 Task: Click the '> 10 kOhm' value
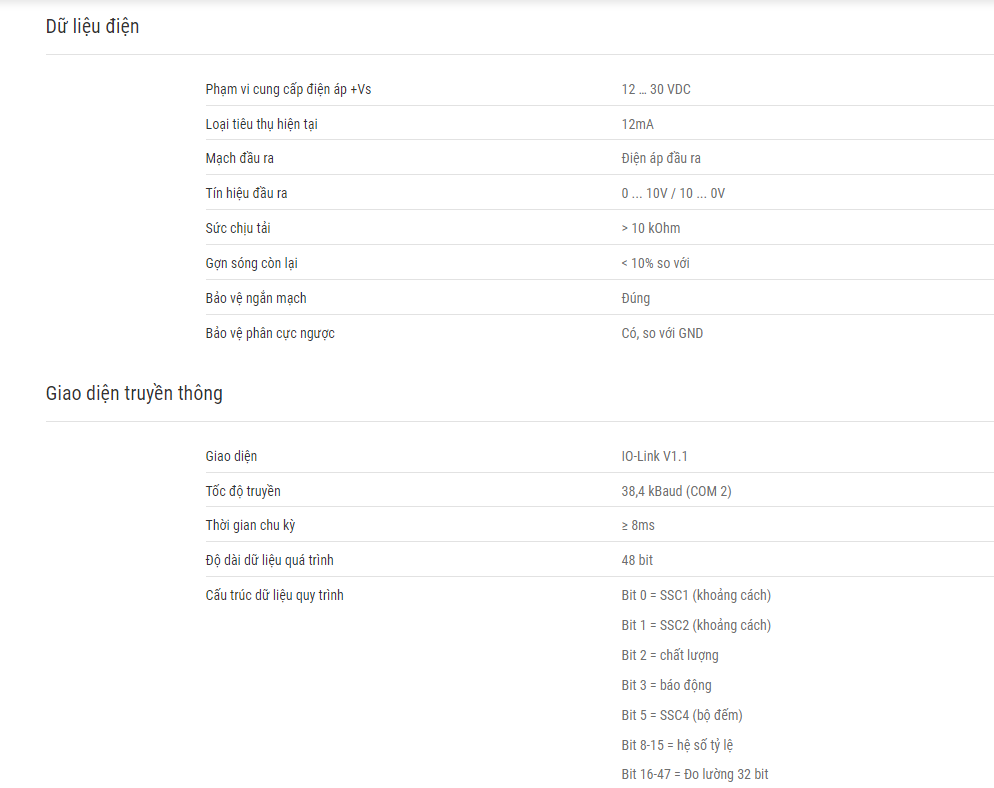(651, 228)
